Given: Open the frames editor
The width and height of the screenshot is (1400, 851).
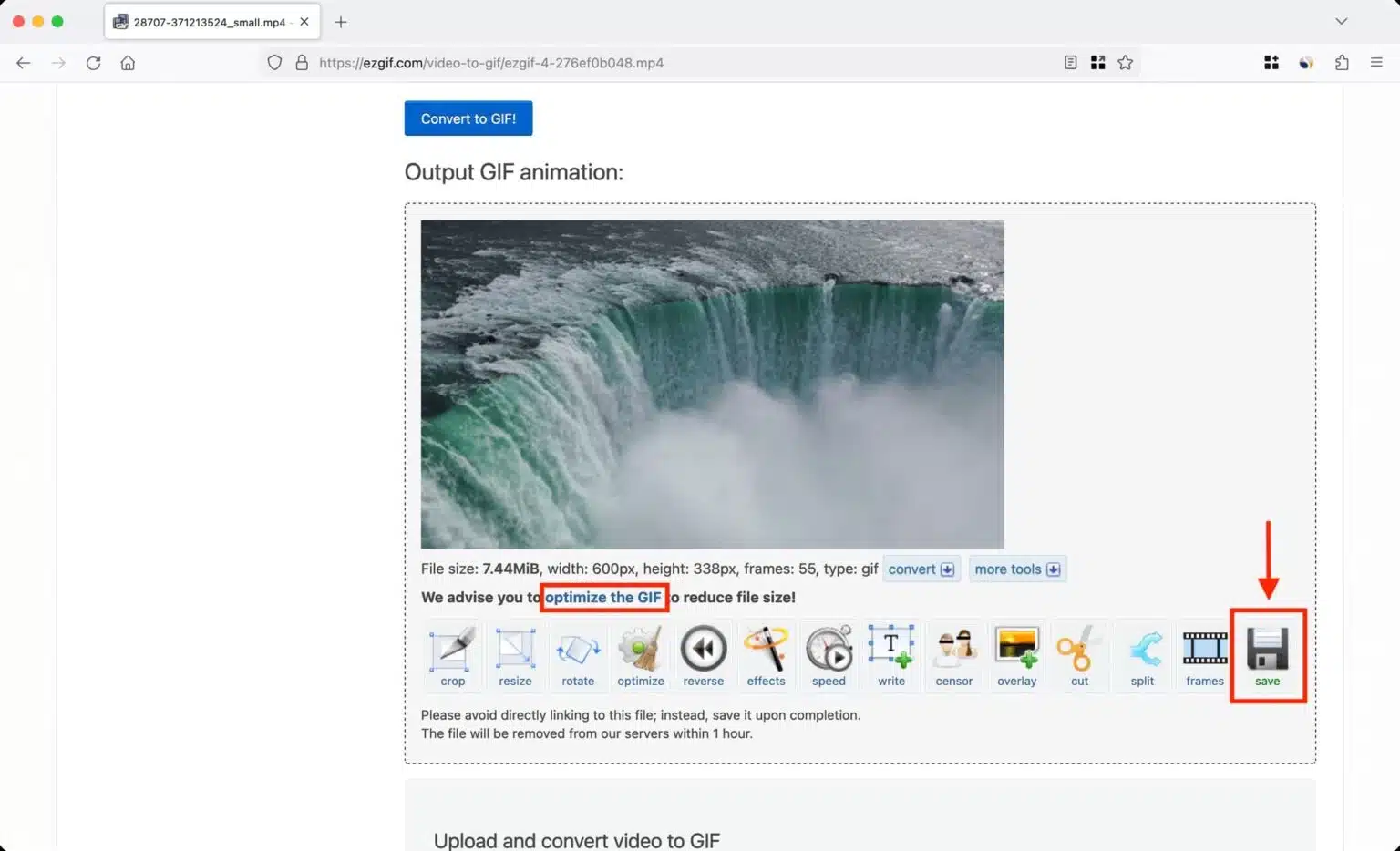Looking at the screenshot, I should [1204, 654].
